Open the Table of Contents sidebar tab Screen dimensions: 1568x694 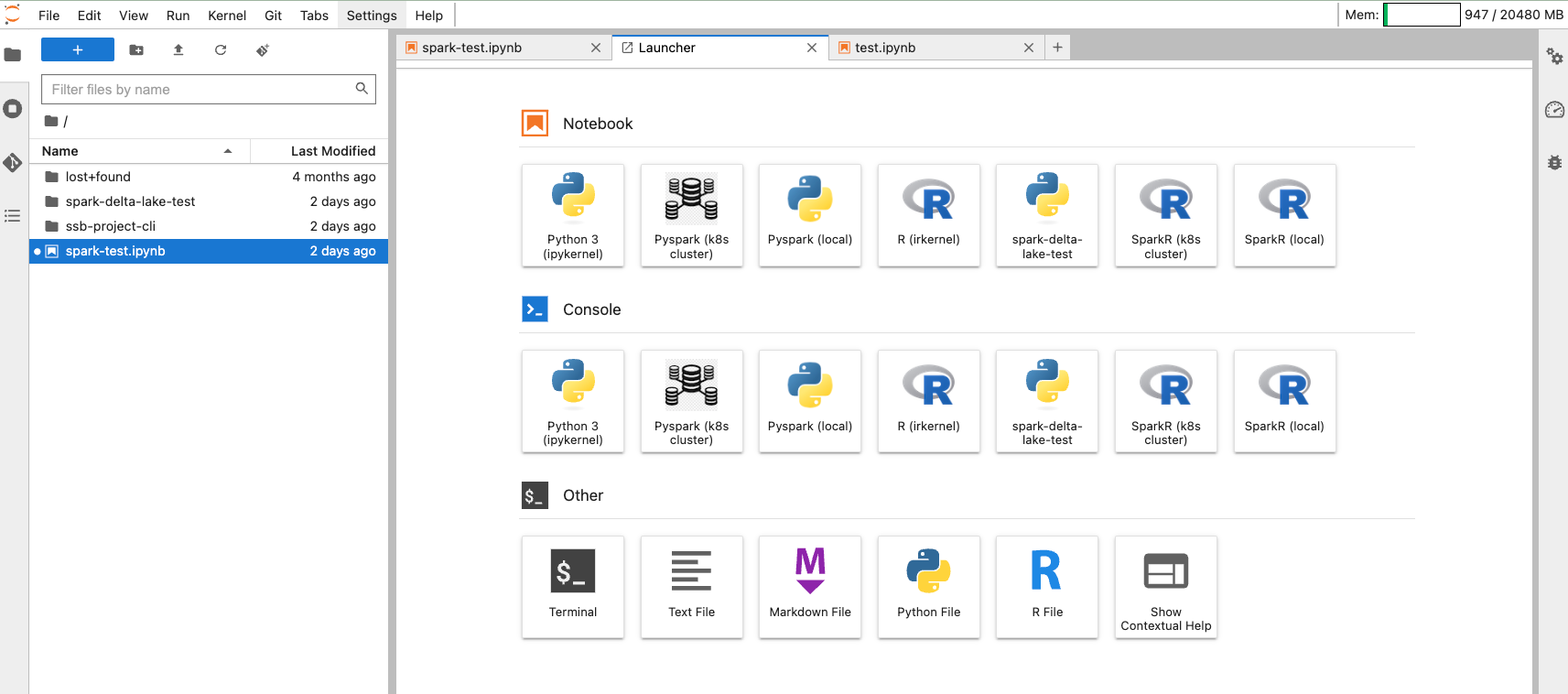point(13,216)
